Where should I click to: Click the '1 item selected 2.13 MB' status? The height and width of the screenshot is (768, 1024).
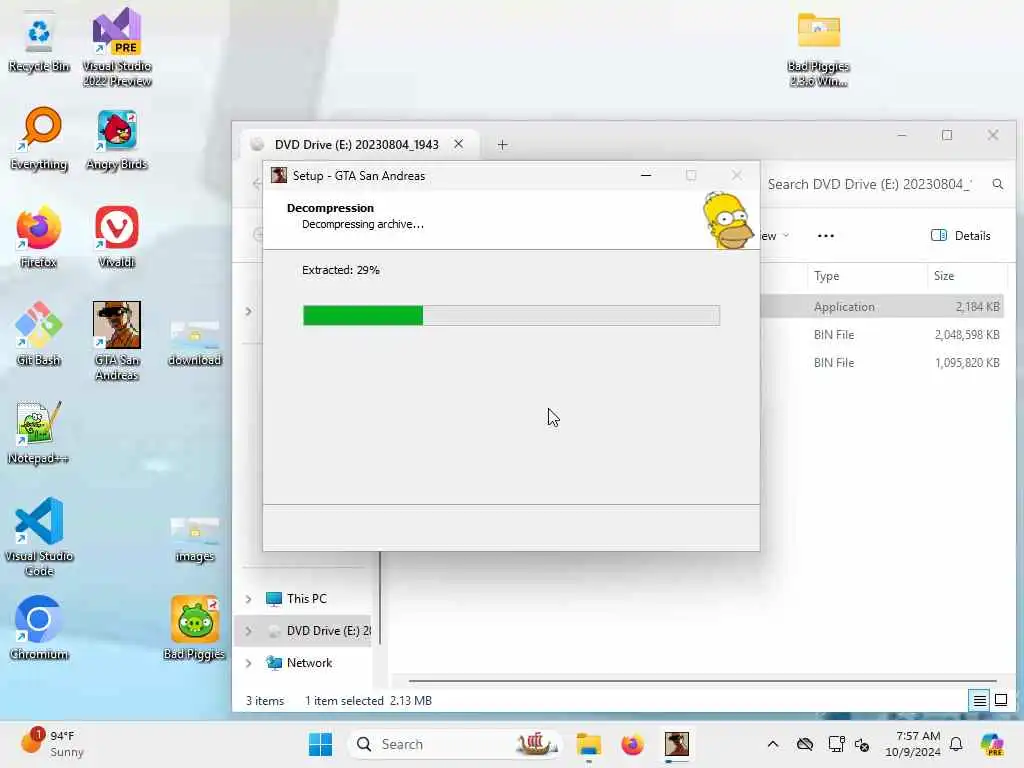pos(368,701)
